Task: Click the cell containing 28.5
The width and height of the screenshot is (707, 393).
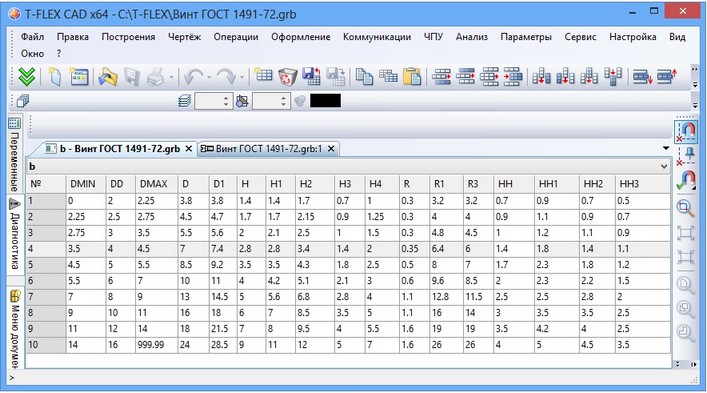Action: (x=223, y=345)
